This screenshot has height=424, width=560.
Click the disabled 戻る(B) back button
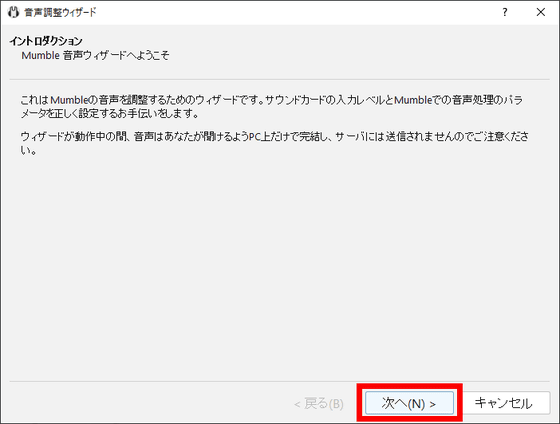[x=319, y=404]
